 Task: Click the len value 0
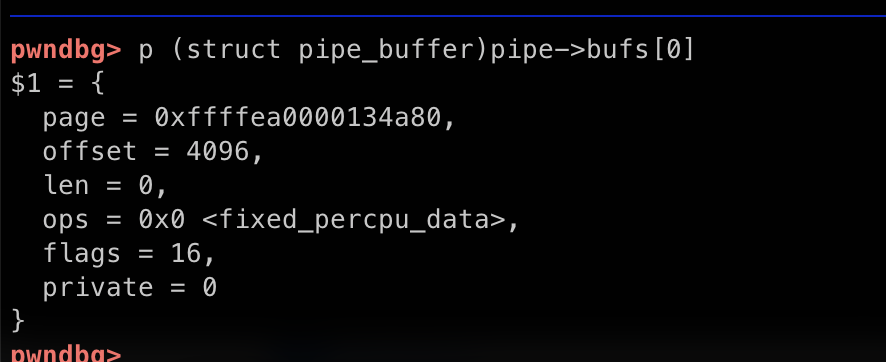pos(146,186)
